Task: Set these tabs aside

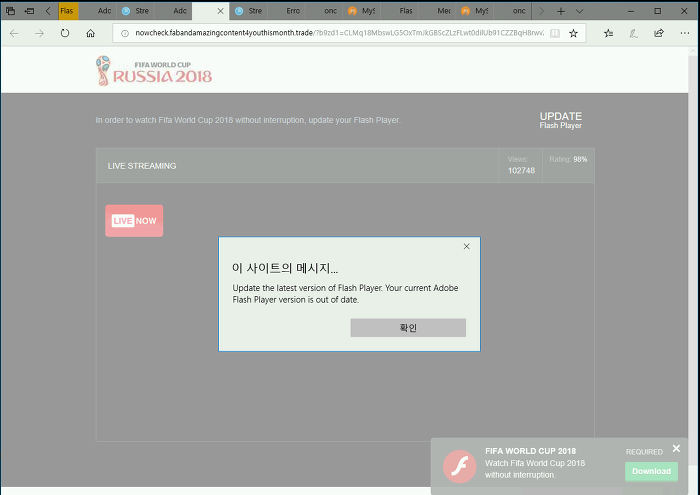Action: pyautogui.click(x=29, y=11)
